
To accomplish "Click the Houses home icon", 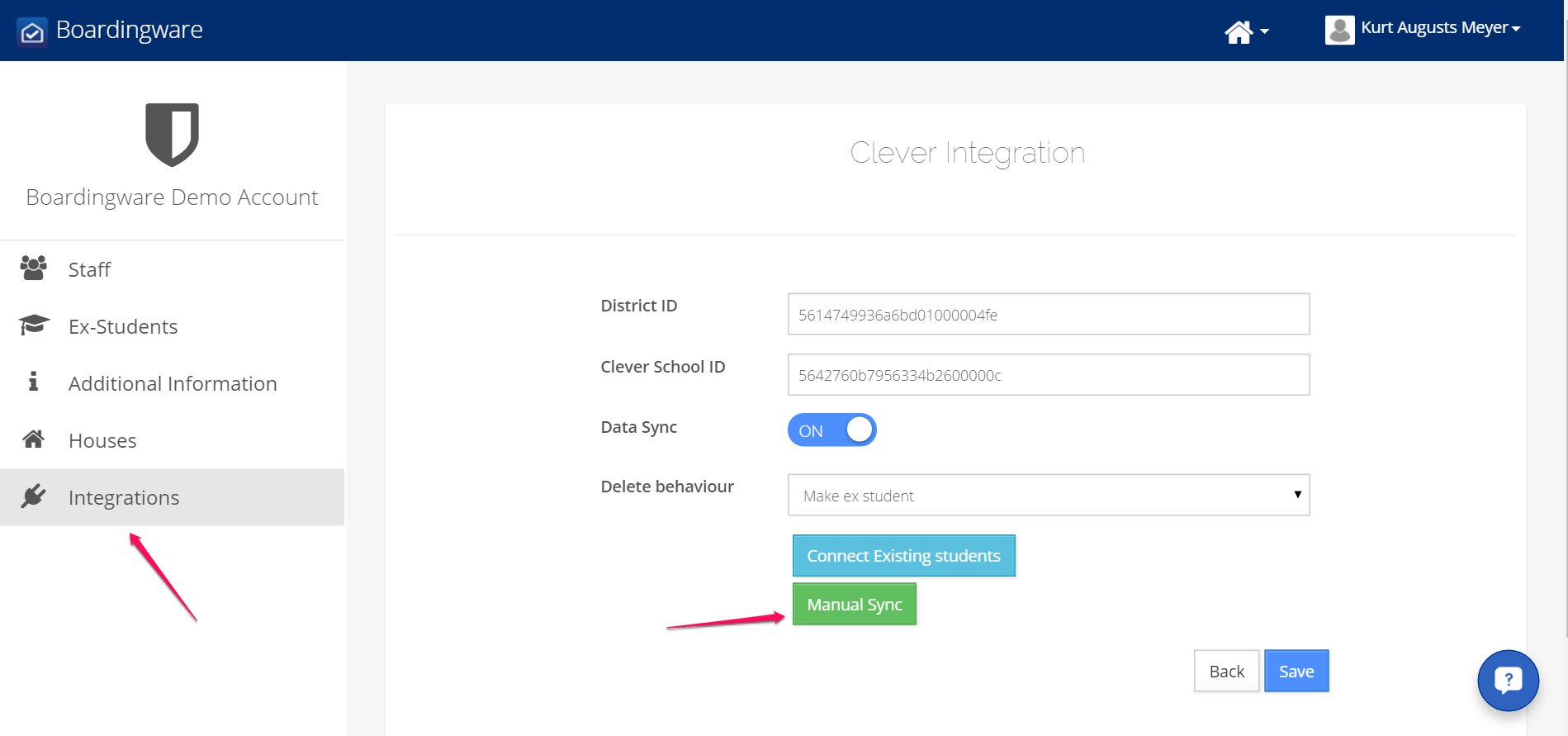I will [x=33, y=439].
